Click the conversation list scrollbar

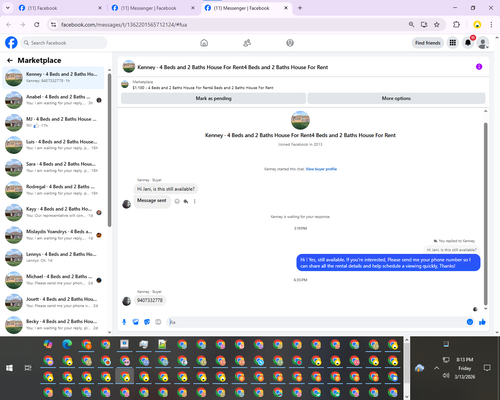click(x=109, y=150)
